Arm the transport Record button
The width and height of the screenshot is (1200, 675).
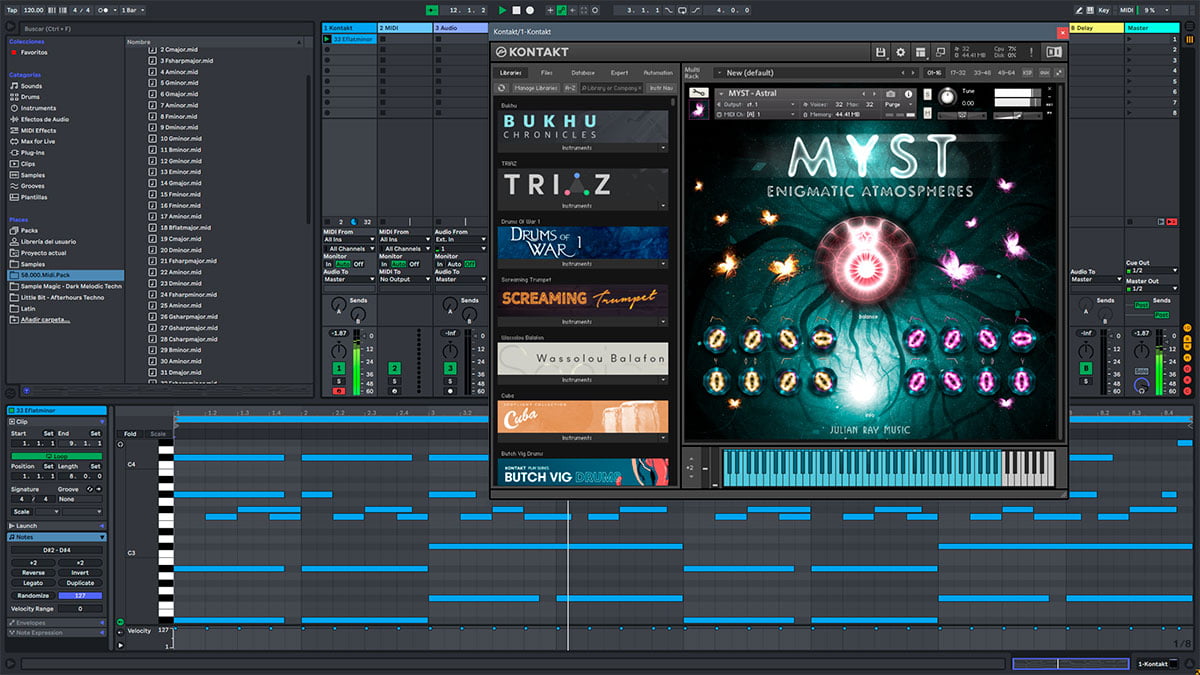(x=531, y=10)
